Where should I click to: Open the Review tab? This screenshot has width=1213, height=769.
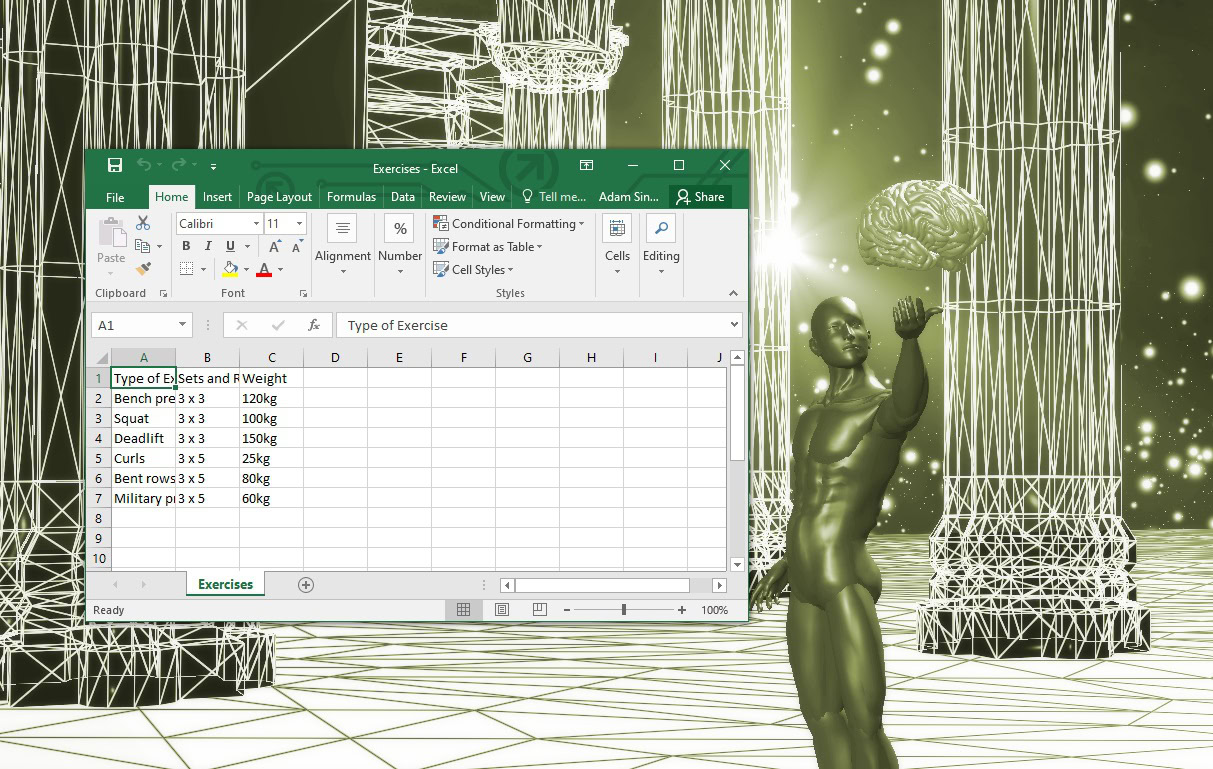tap(447, 196)
